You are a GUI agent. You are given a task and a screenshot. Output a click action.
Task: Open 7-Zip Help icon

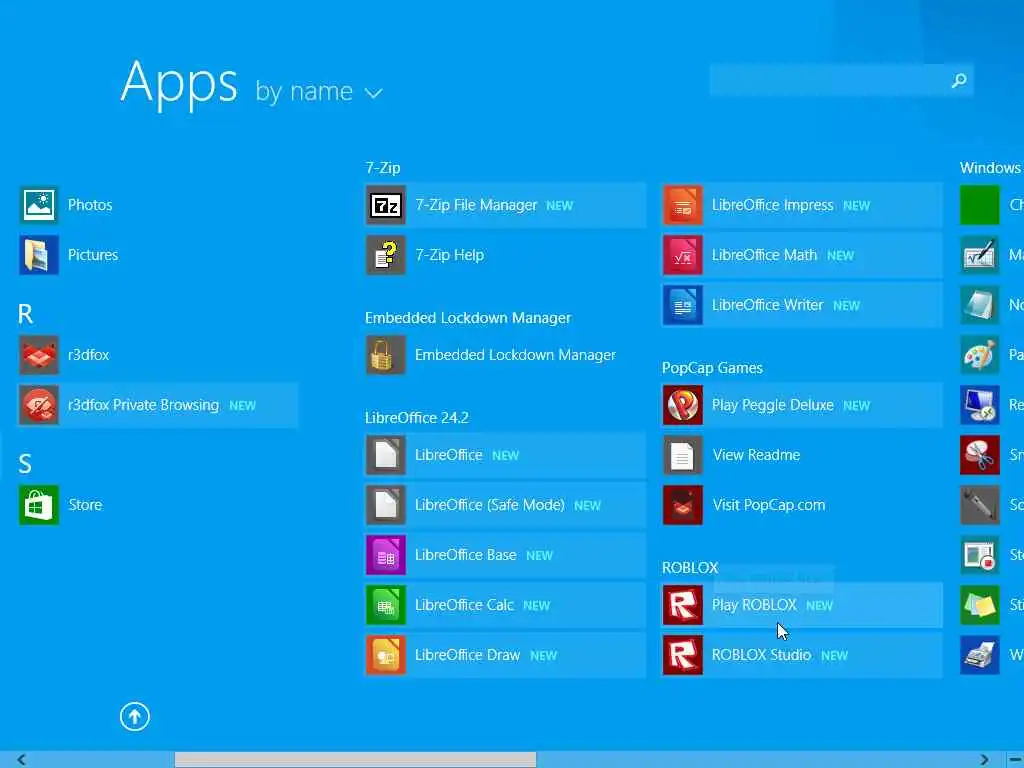tap(385, 255)
